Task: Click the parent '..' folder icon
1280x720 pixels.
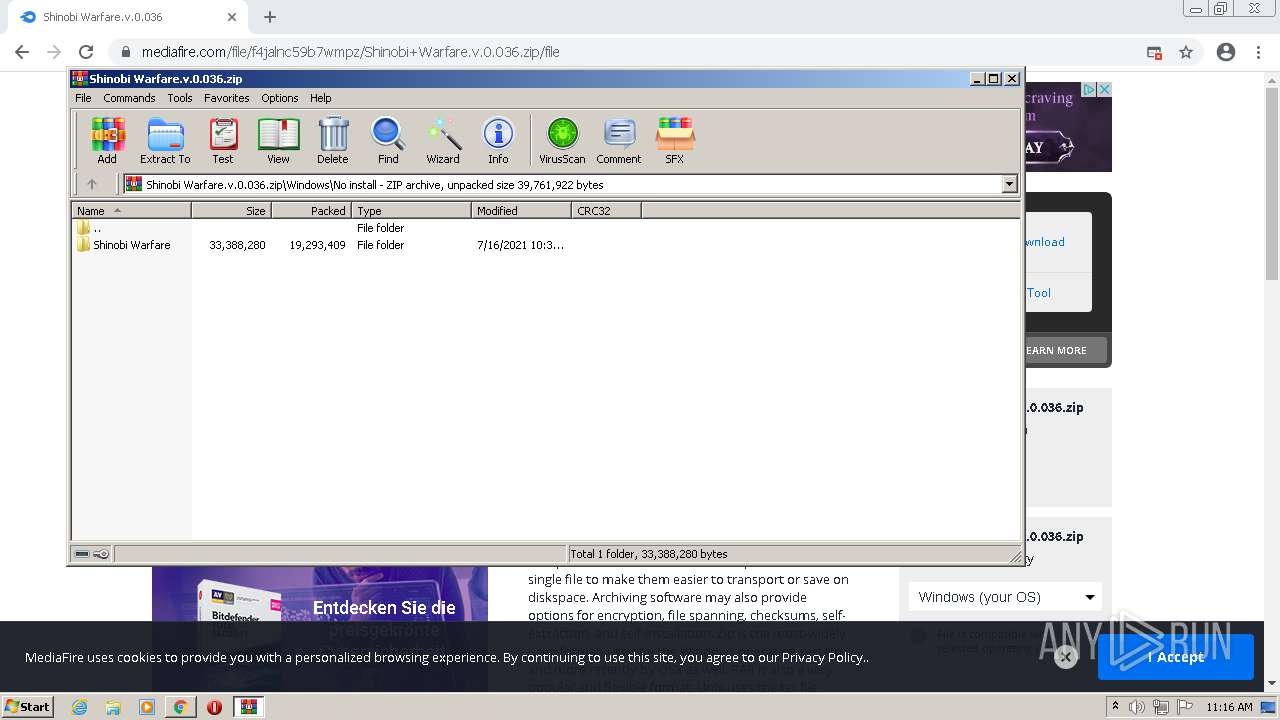Action: coord(83,228)
